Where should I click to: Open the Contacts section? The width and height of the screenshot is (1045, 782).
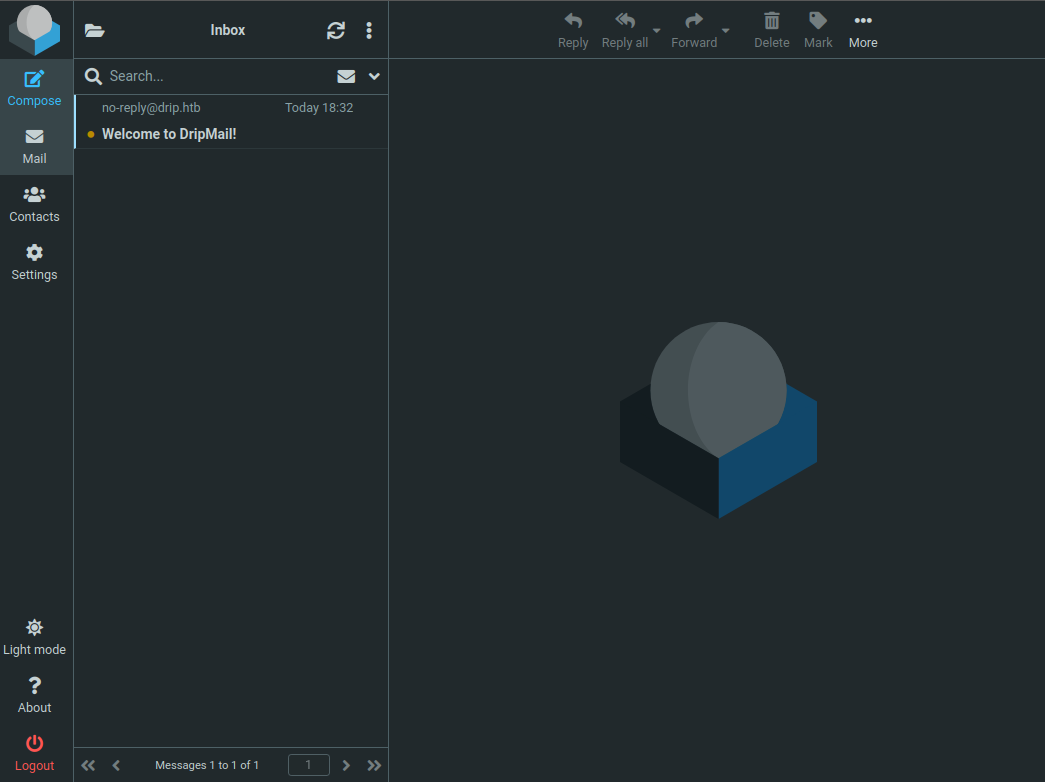click(35, 204)
